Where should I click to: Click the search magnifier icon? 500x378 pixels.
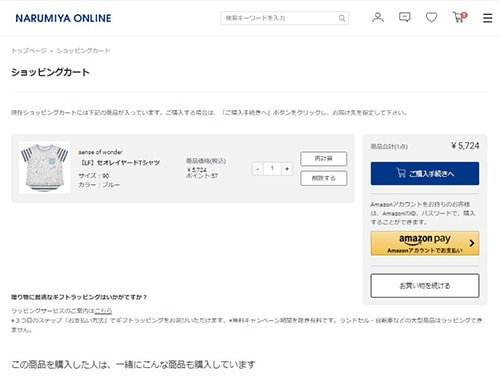(x=342, y=18)
